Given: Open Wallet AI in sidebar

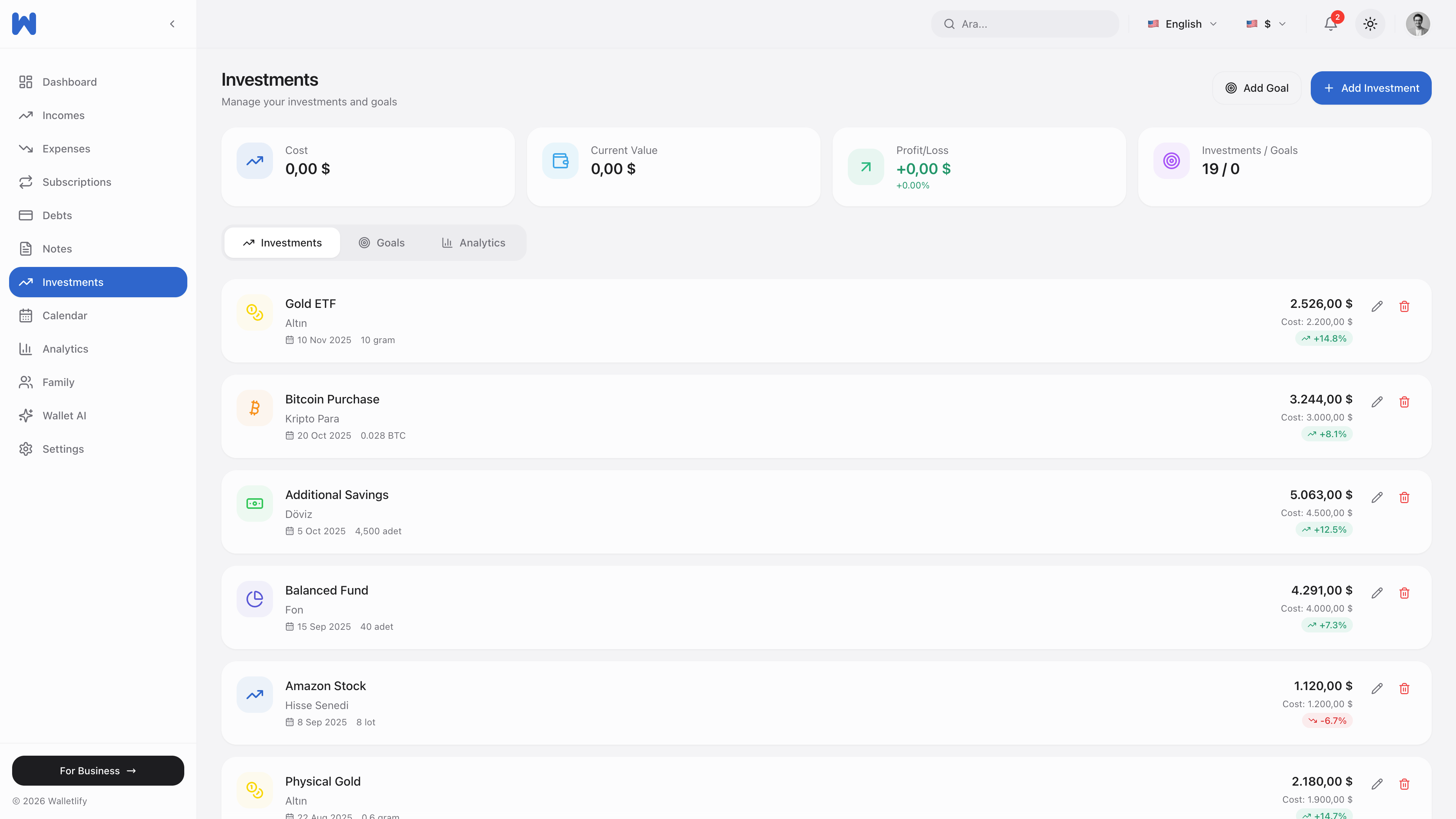Looking at the screenshot, I should [x=64, y=416].
